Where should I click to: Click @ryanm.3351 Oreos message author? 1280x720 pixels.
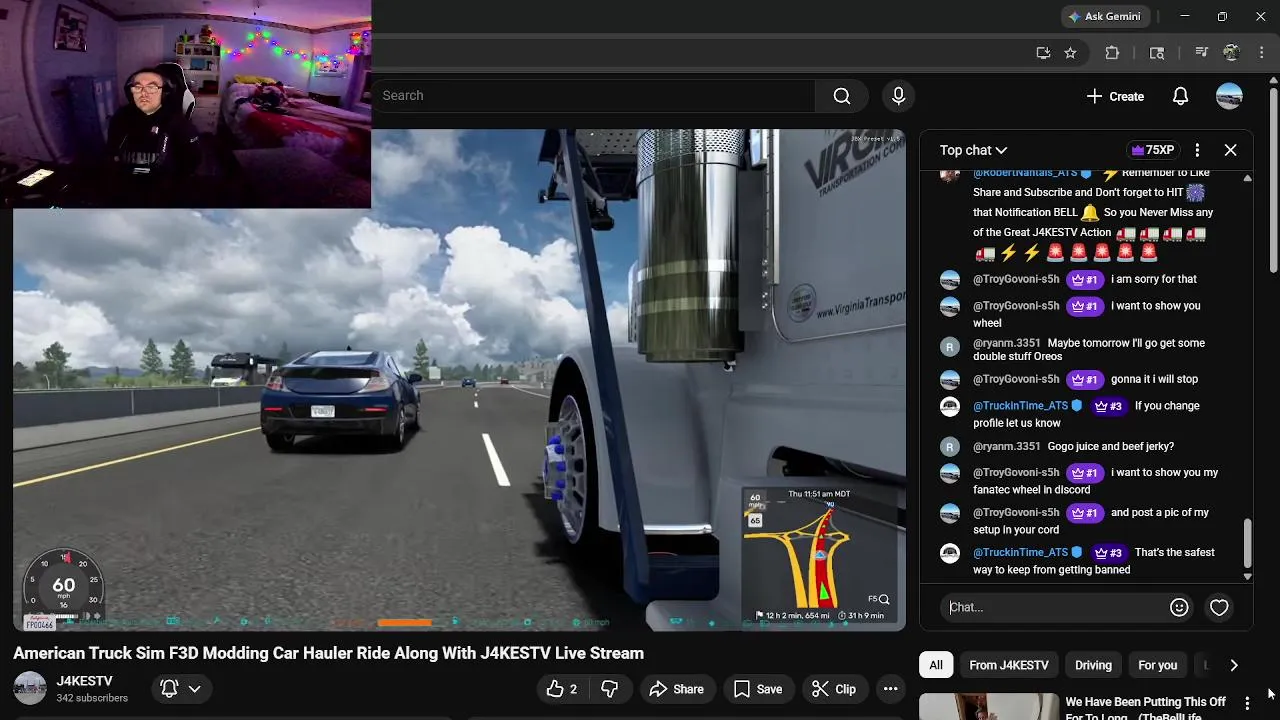(x=1007, y=343)
